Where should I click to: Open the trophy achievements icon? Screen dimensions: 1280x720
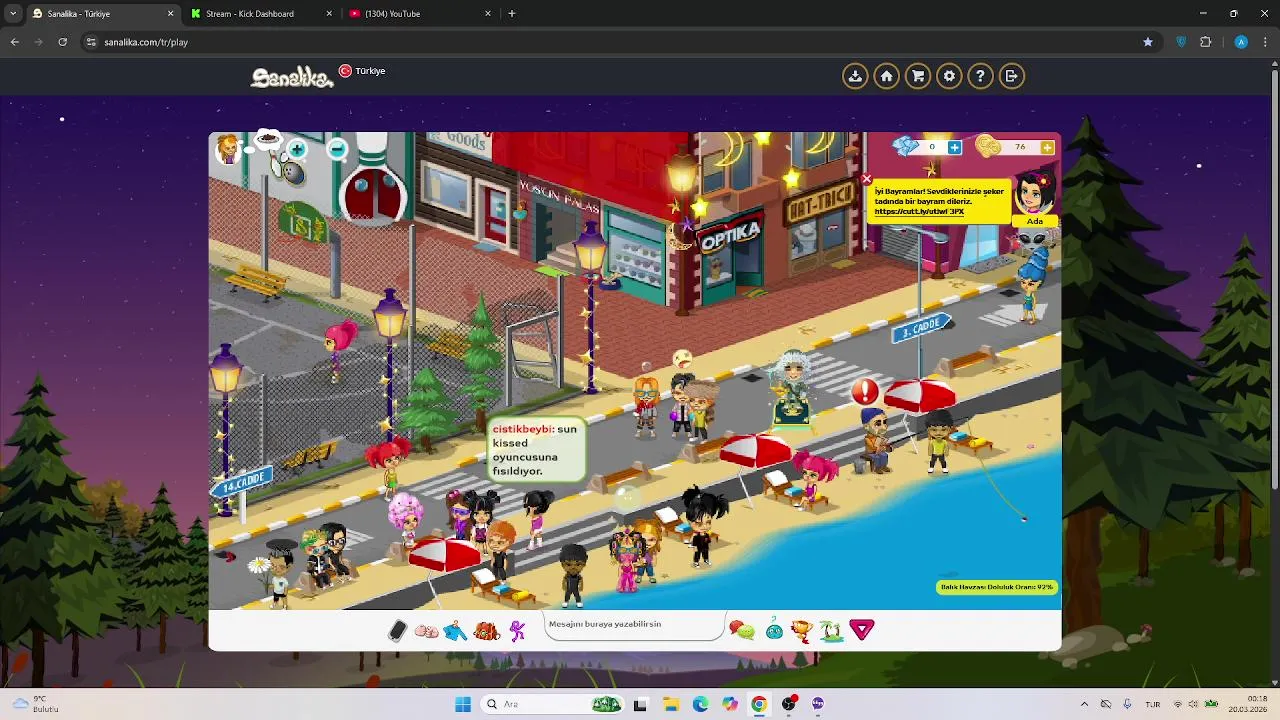(x=801, y=630)
